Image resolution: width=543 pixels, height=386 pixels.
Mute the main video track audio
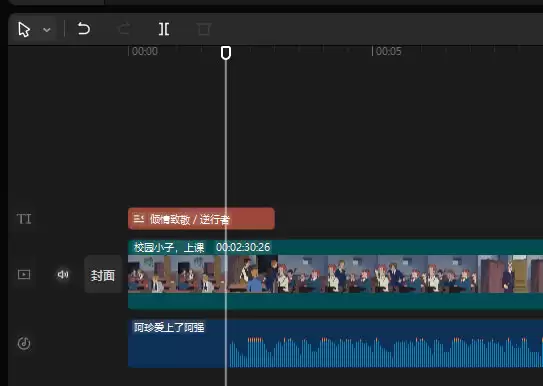63,275
